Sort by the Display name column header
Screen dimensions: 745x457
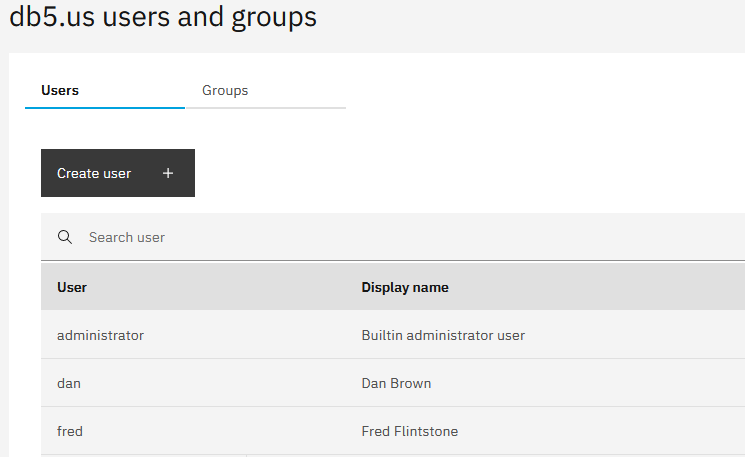pyautogui.click(x=405, y=287)
